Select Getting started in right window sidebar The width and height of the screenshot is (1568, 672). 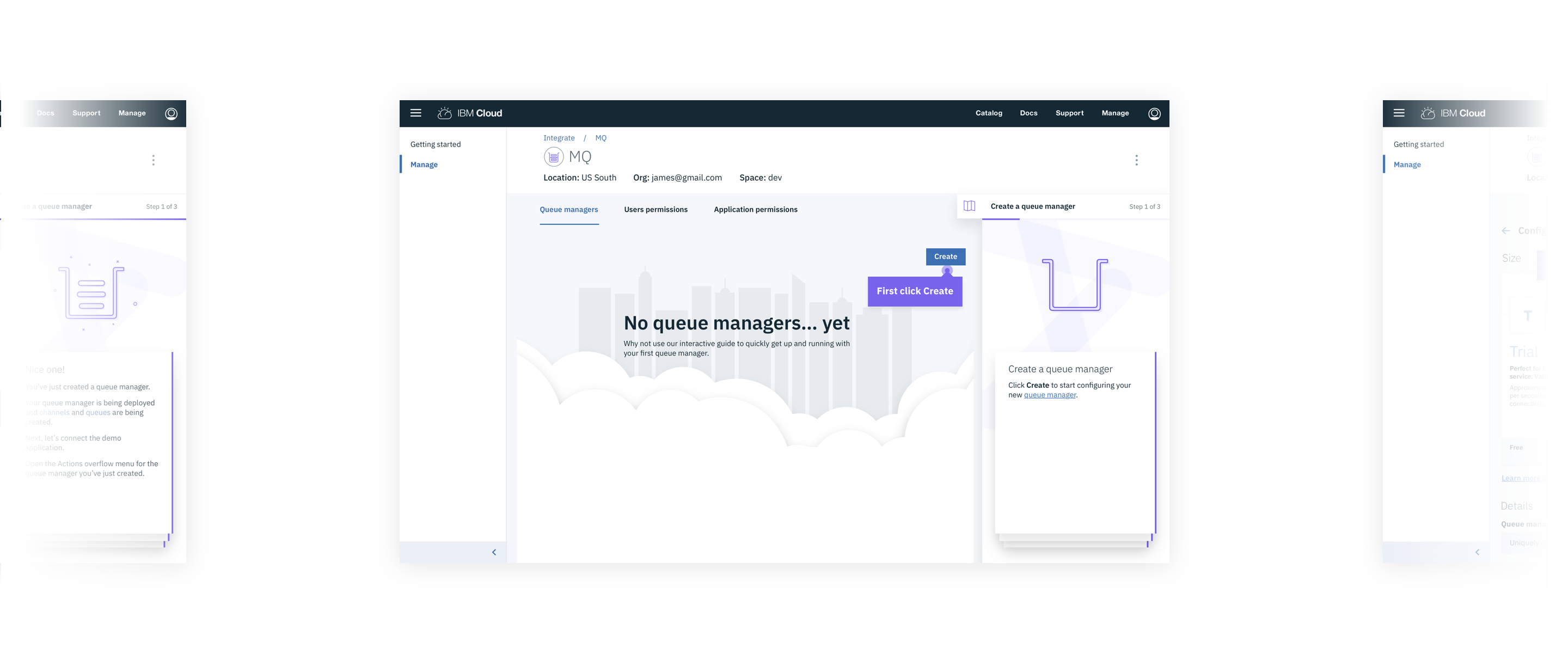coord(1418,144)
